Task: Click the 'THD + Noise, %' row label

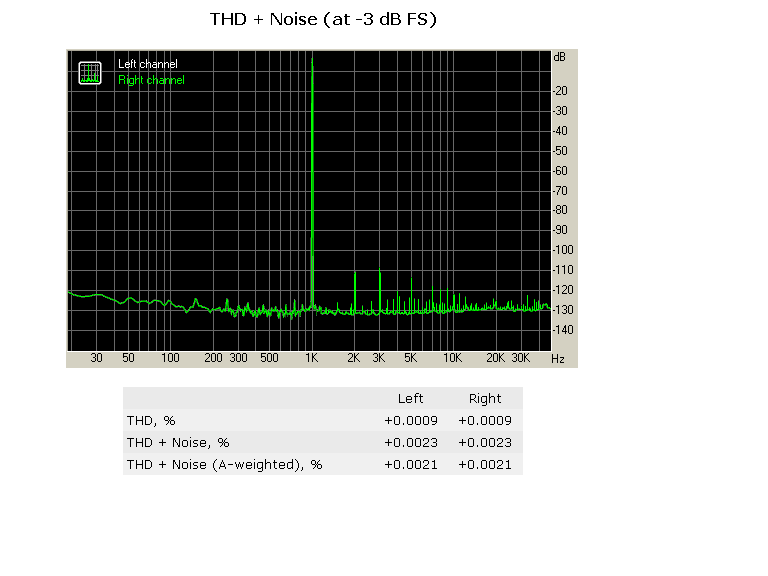Action: (x=178, y=443)
